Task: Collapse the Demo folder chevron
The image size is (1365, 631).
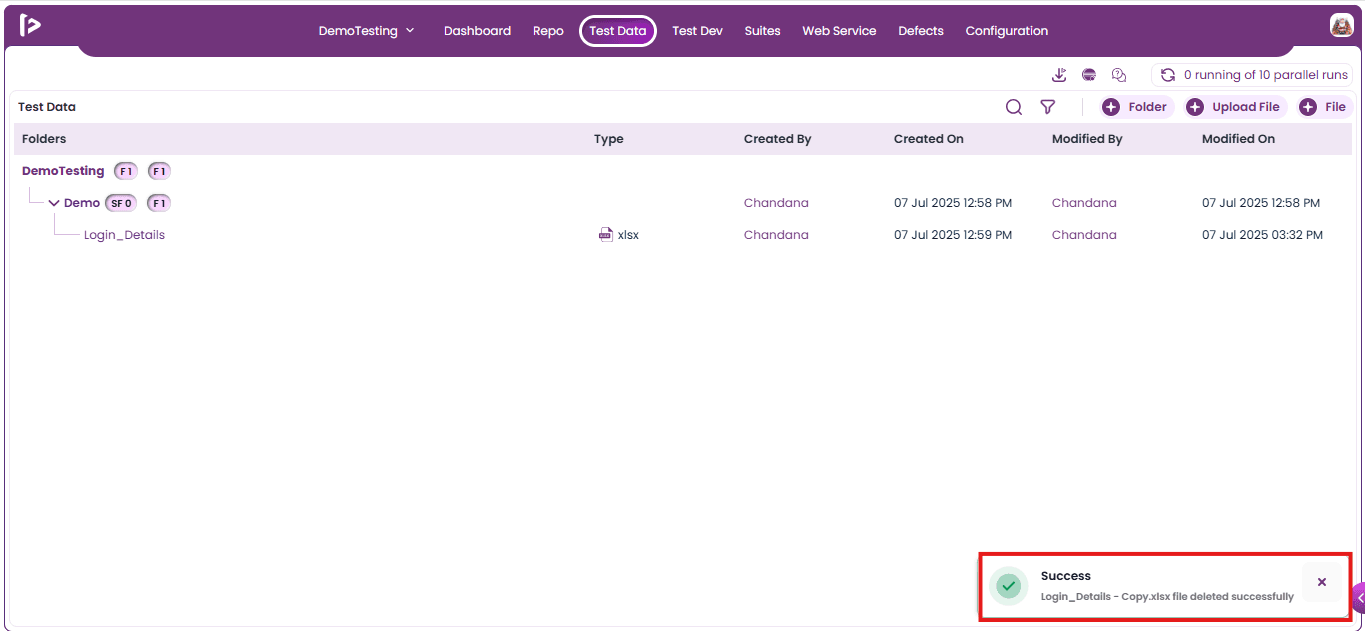Action: pyautogui.click(x=54, y=203)
